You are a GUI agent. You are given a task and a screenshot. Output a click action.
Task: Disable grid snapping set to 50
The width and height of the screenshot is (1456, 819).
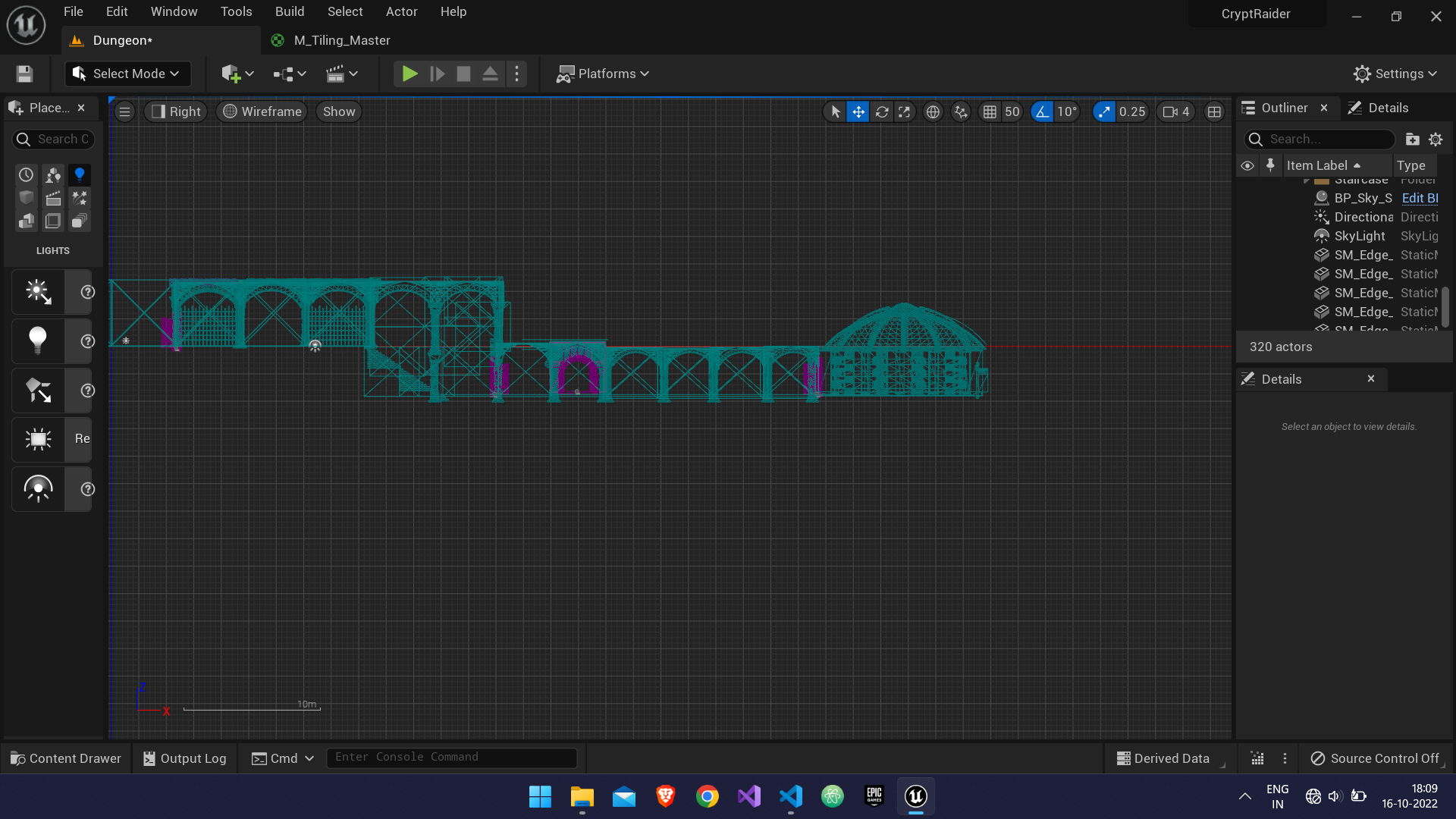pyautogui.click(x=990, y=111)
